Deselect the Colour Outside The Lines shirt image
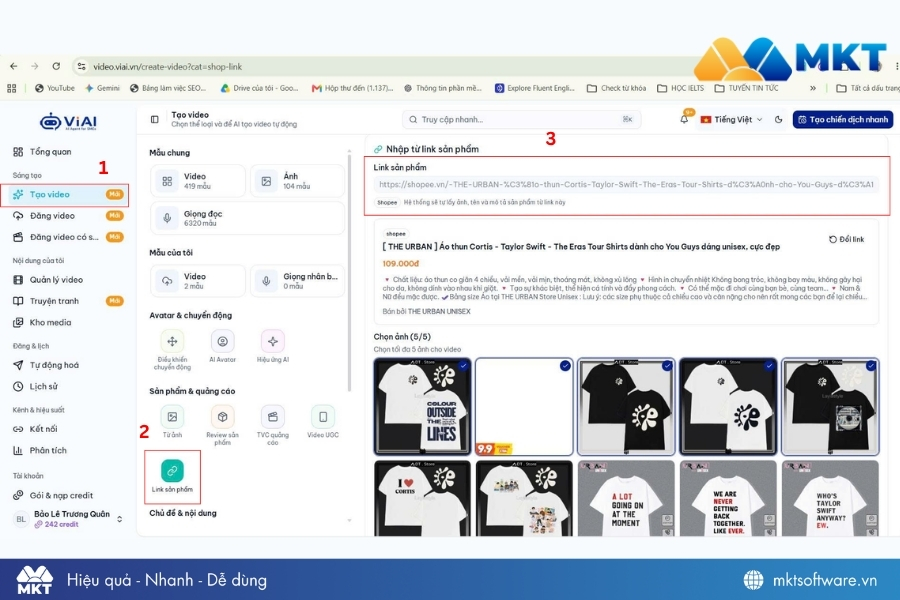Image resolution: width=900 pixels, height=600 pixels. (x=422, y=407)
